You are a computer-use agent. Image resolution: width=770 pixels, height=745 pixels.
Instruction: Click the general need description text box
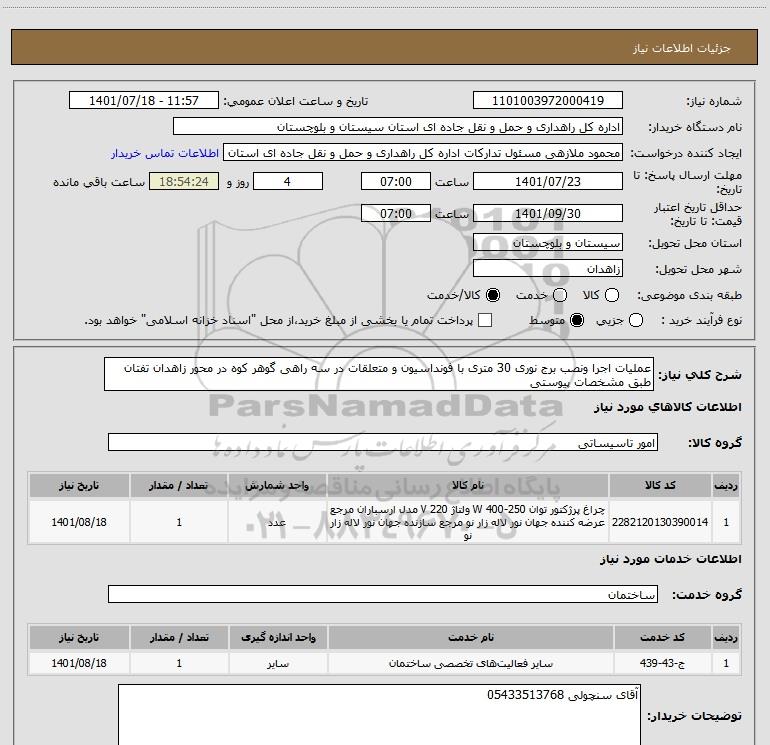pyautogui.click(x=379, y=375)
